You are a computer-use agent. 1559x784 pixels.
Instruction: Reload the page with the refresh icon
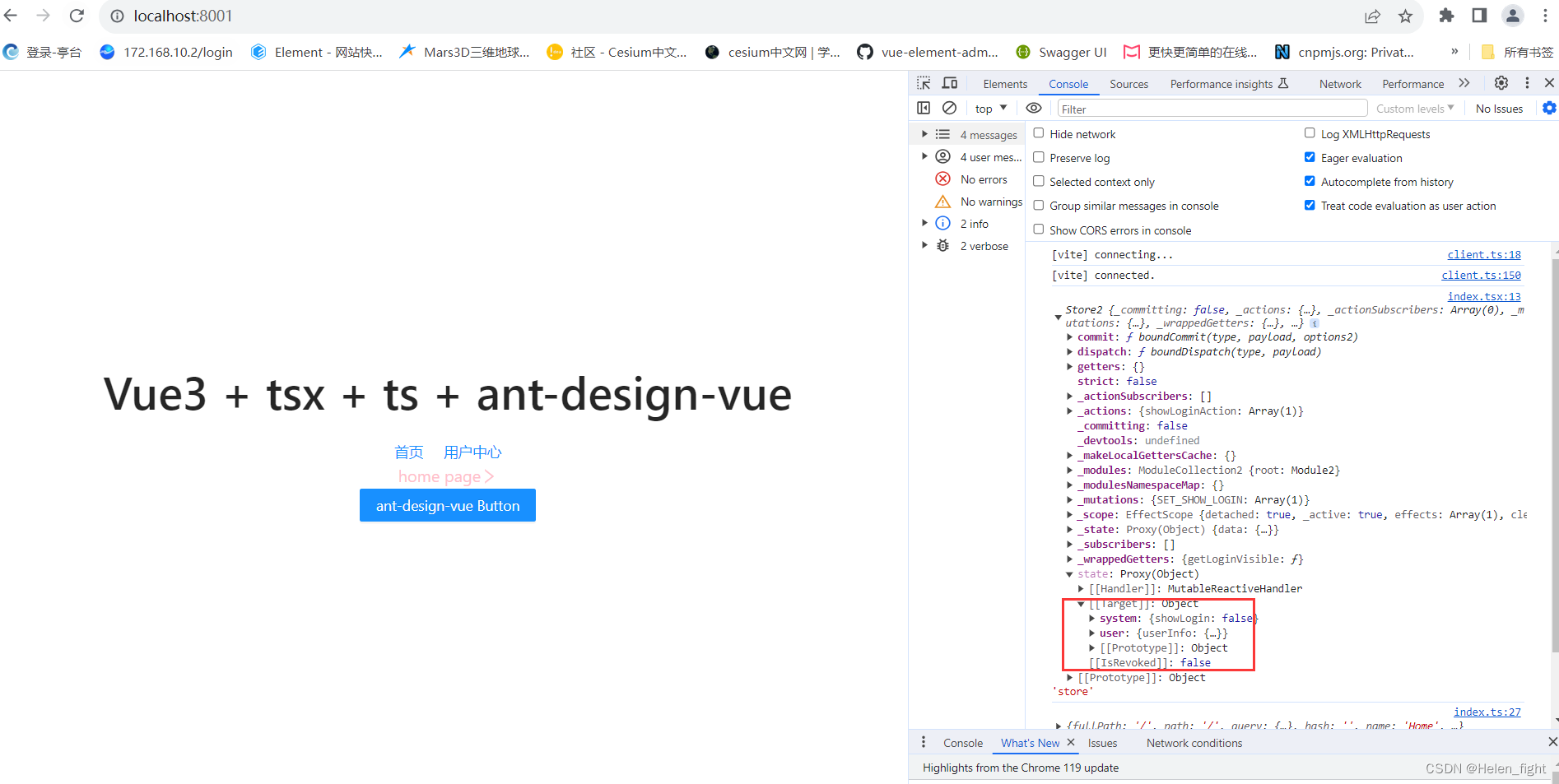coord(77,16)
